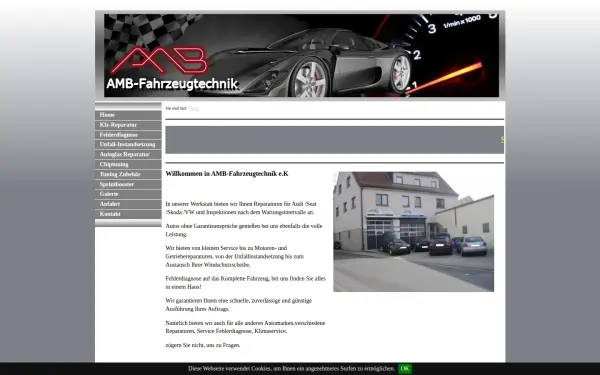Viewport: 600px width, 375px height.
Task: Click the cookie notice text 'Diese Webseite verwendet Cookies'
Action: click(x=292, y=368)
